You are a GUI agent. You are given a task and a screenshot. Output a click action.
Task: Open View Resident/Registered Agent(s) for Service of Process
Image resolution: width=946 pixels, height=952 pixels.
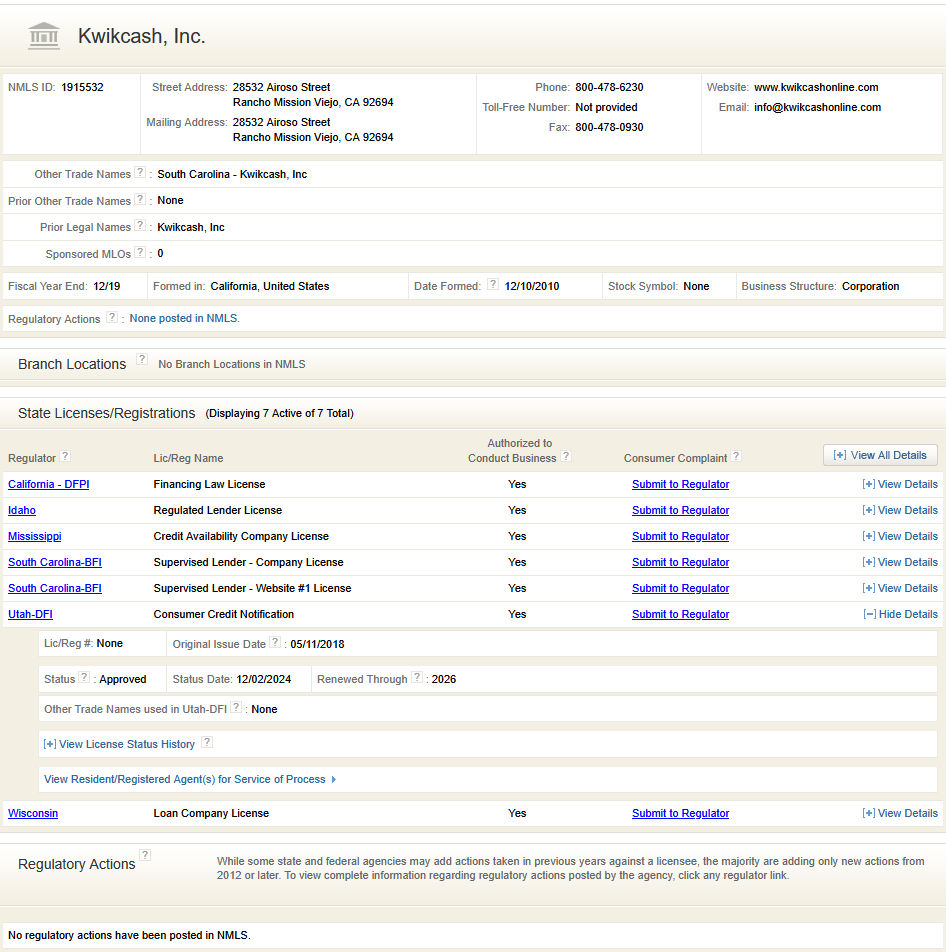tap(189, 779)
